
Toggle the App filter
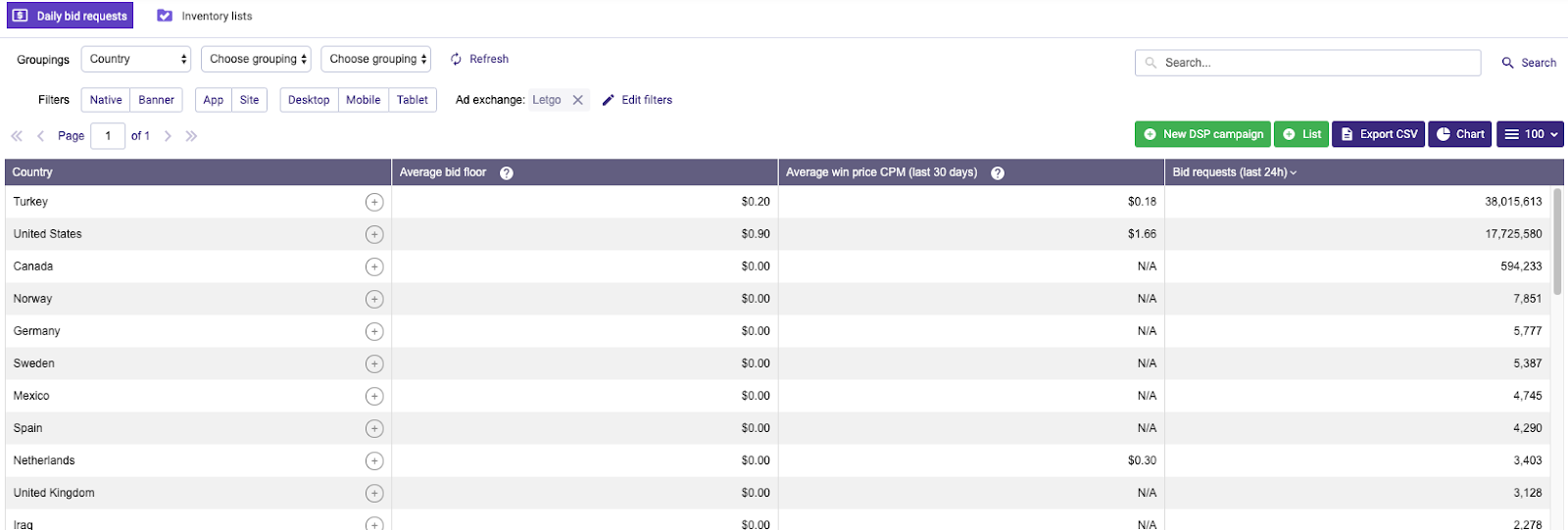[214, 100]
